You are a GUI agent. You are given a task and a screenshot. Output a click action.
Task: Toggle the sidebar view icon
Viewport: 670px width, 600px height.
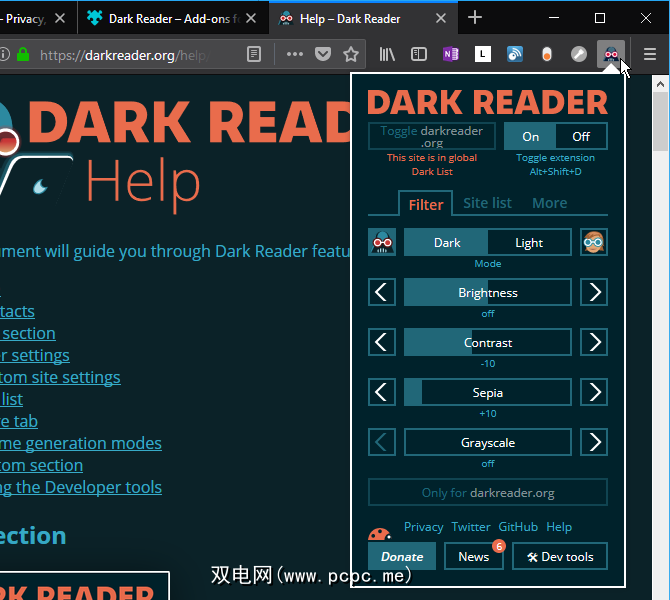click(419, 54)
